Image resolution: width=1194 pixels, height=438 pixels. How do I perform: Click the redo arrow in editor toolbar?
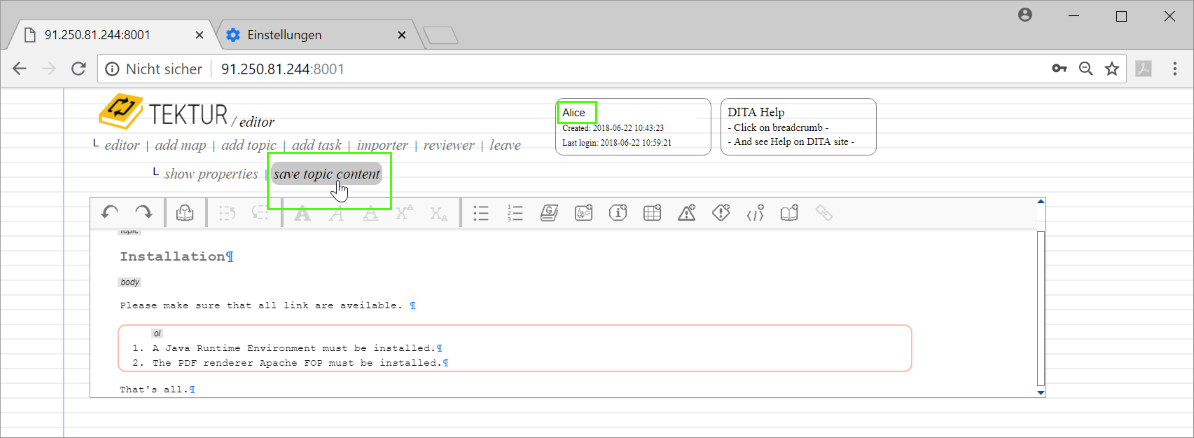click(144, 212)
